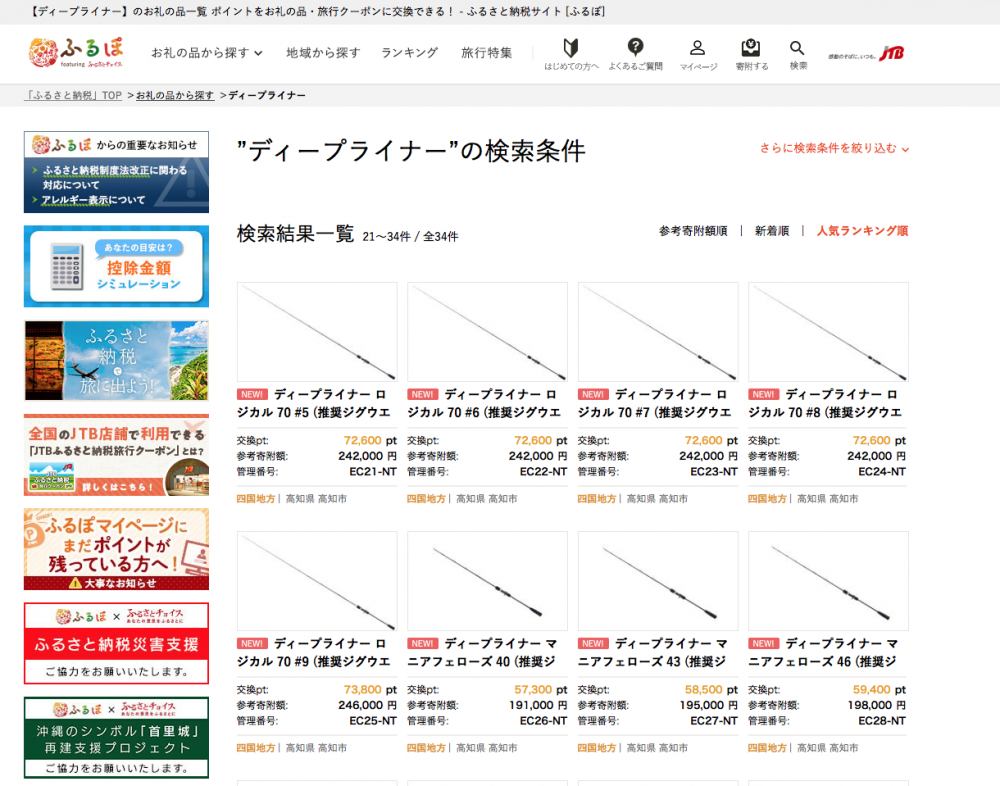This screenshot has width=1000, height=786.
Task: Open the よくあるご質問 FAQ icon
Action: [x=635, y=54]
